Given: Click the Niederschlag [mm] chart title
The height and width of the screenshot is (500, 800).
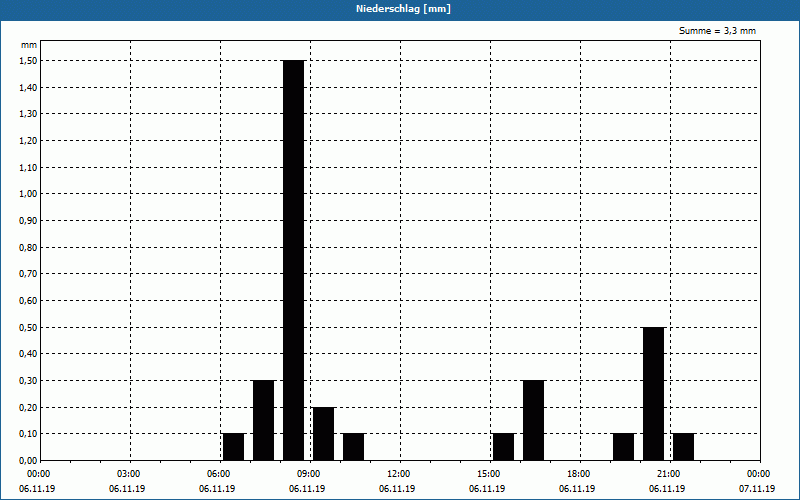Looking at the screenshot, I should [x=403, y=9].
